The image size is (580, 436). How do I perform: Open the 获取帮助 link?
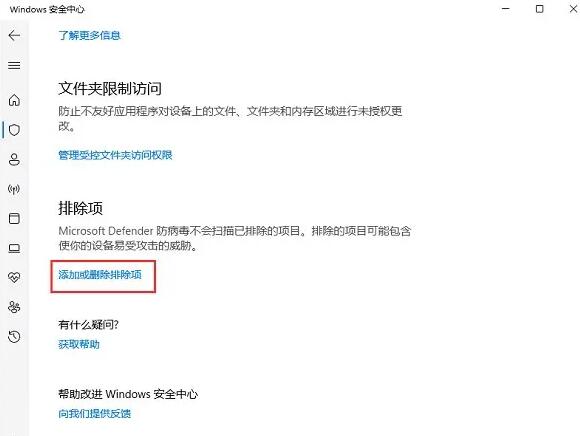click(79, 344)
